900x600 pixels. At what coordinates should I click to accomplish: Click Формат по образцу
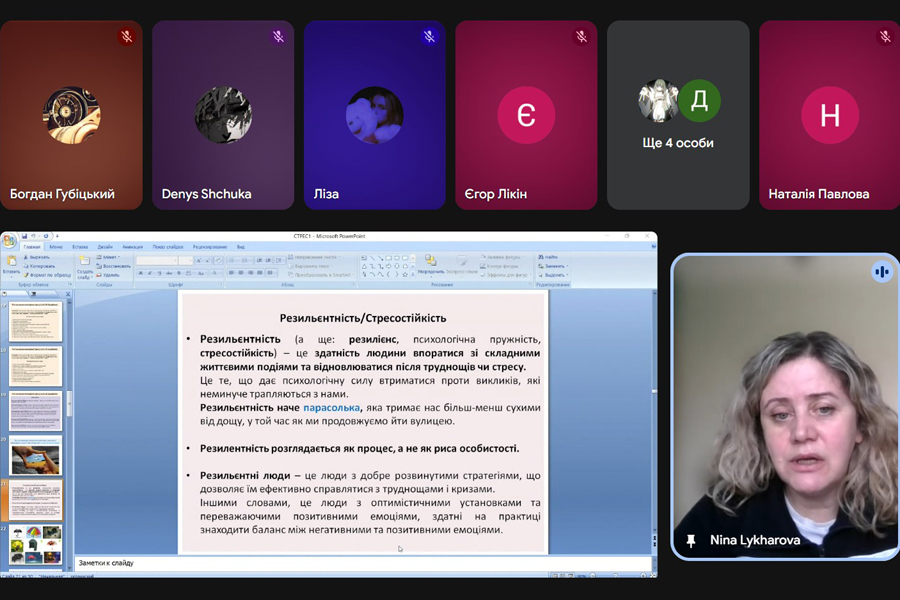(48, 275)
